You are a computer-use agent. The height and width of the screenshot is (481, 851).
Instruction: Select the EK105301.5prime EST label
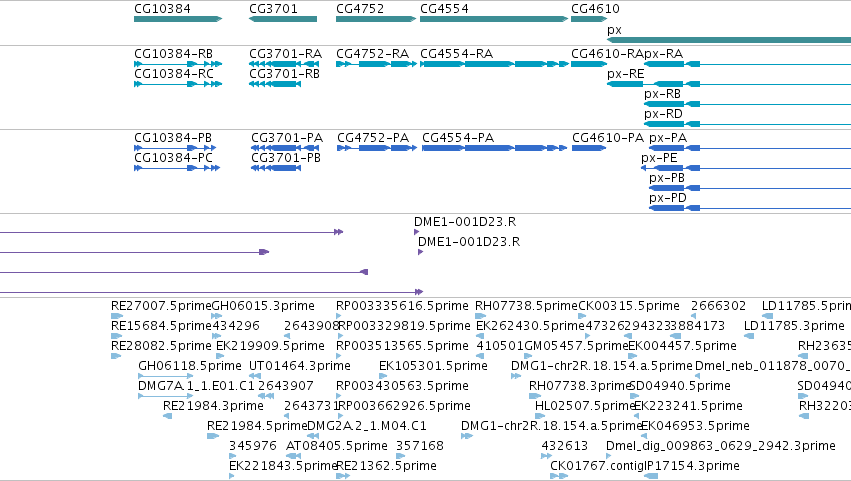433,366
